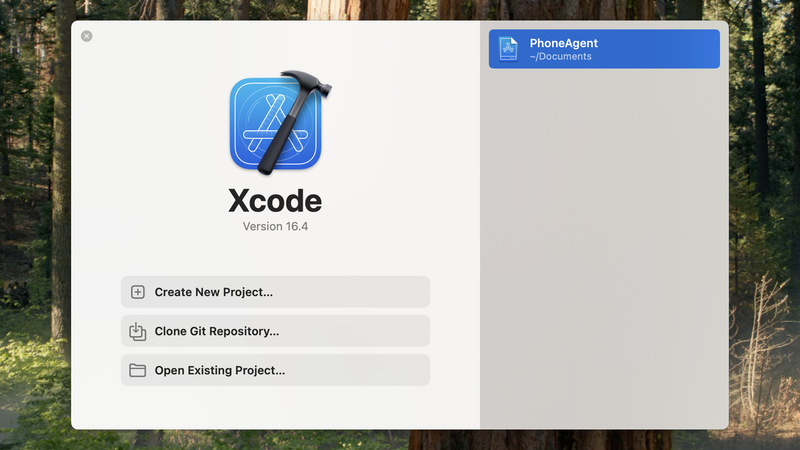
Task: Click the folder icon beside Open Existing Project
Action: [138, 370]
